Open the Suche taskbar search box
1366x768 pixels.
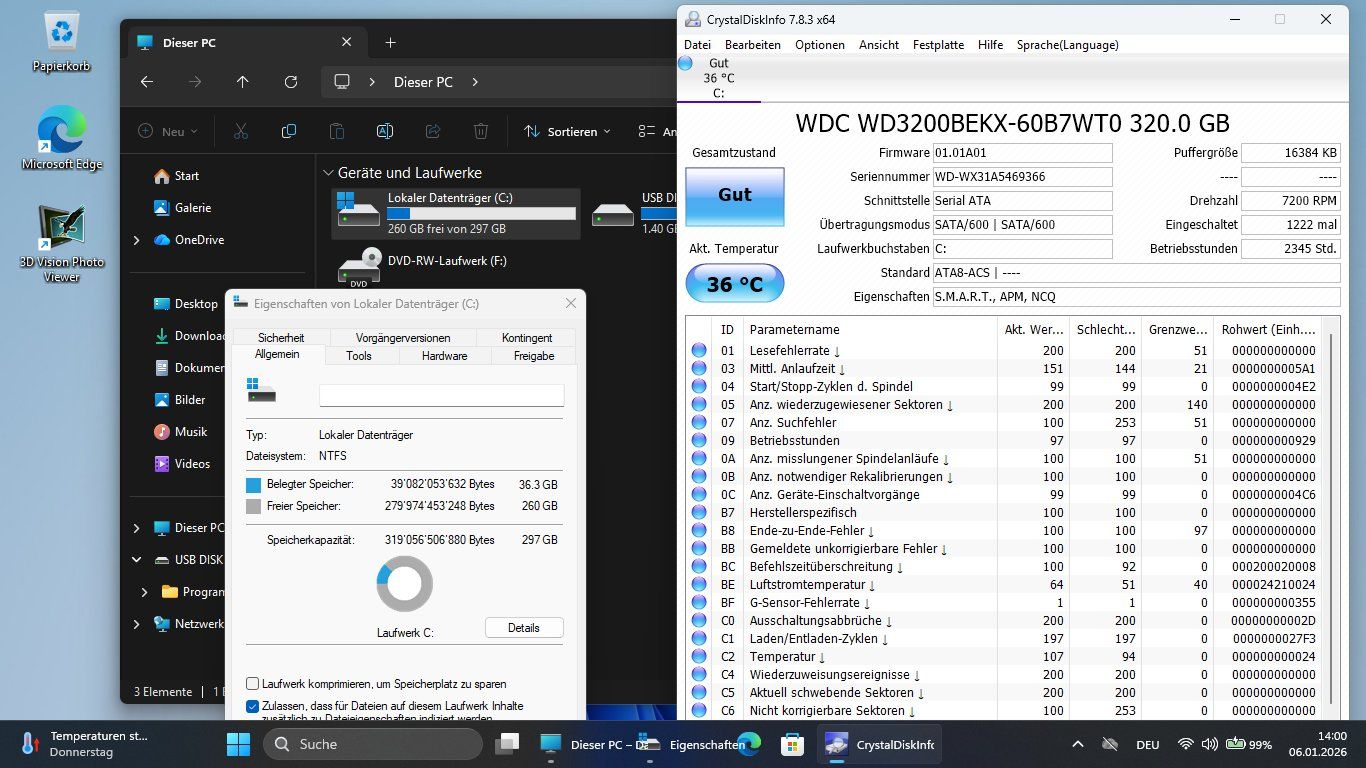point(372,744)
